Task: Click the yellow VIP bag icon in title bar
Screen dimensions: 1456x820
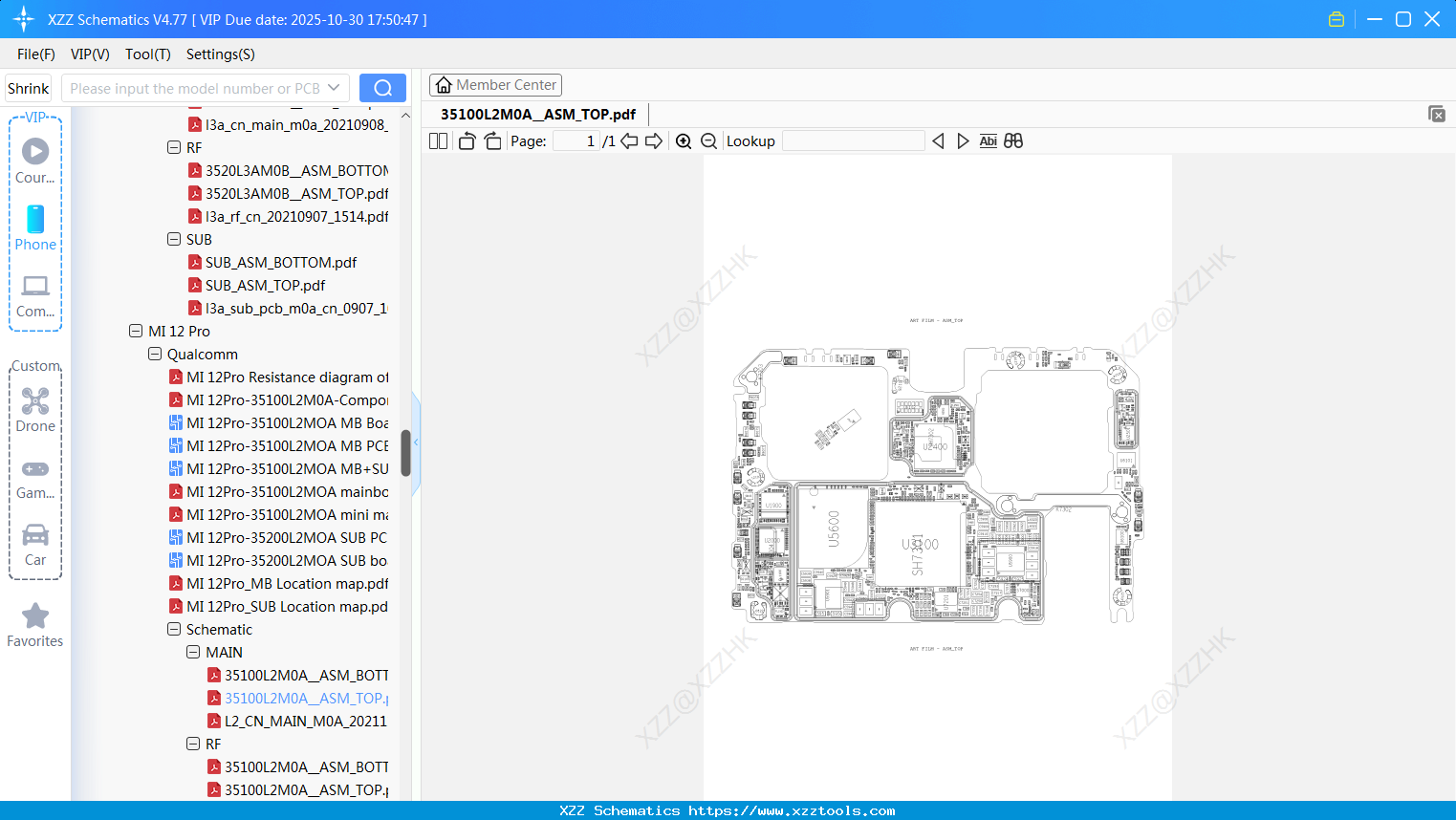Action: point(1336,19)
